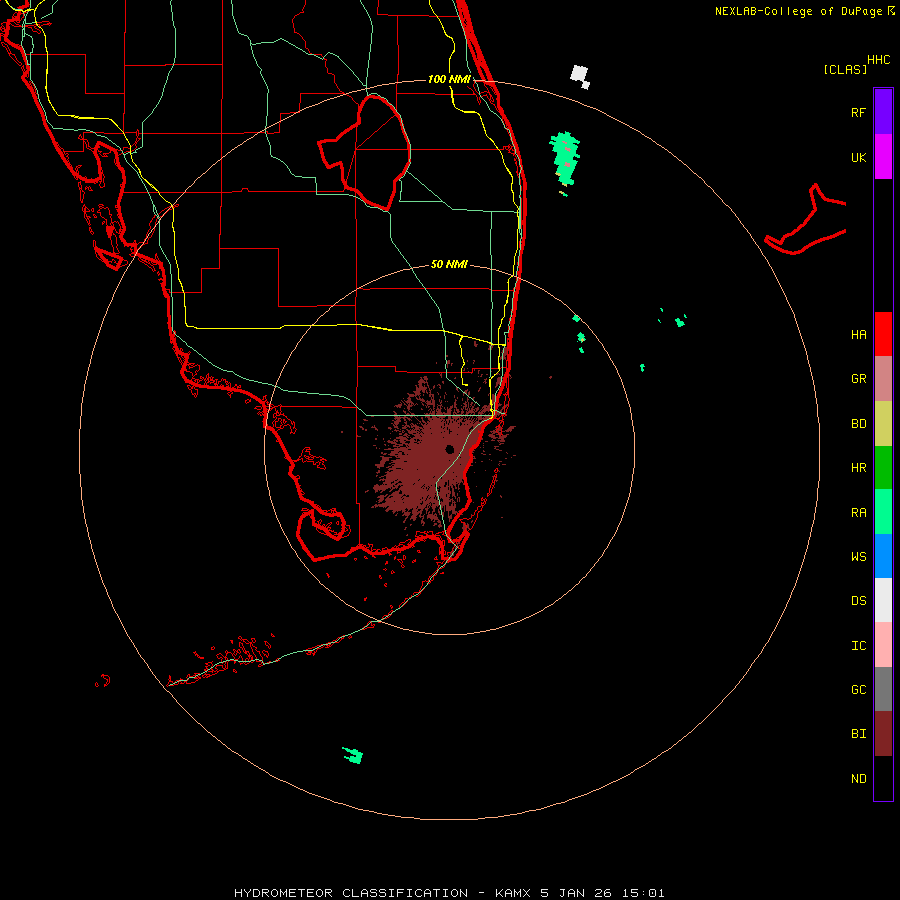900x900 pixels.
Task: Click the 50 NMI range ring label
Action: pyautogui.click(x=449, y=264)
